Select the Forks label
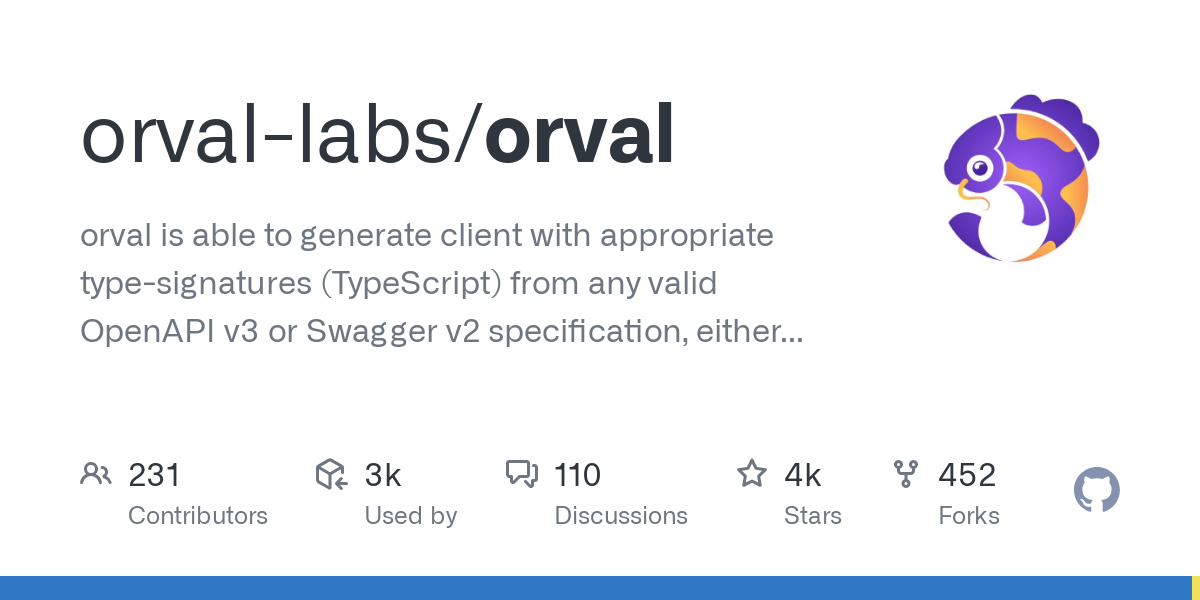 click(x=969, y=516)
